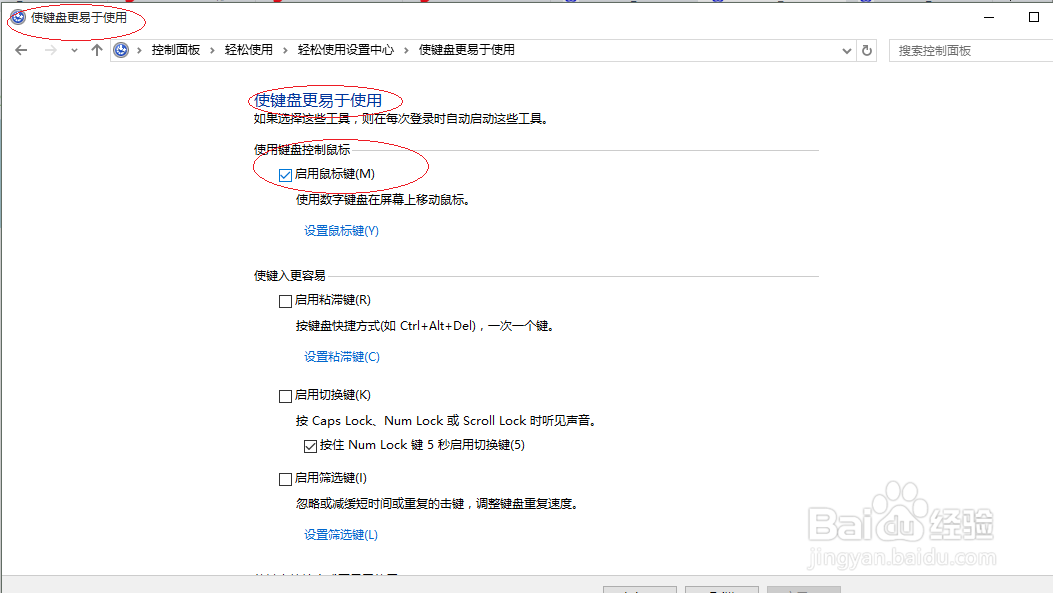Click the 设置粘滞键(C) link

pos(340,356)
